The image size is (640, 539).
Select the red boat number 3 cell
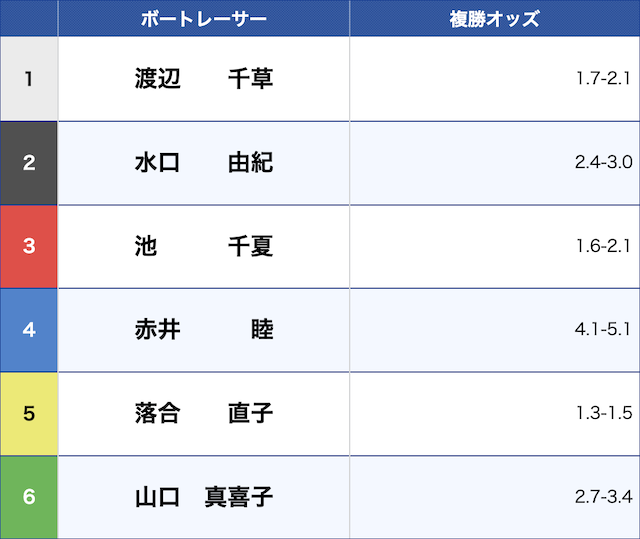coord(29,246)
